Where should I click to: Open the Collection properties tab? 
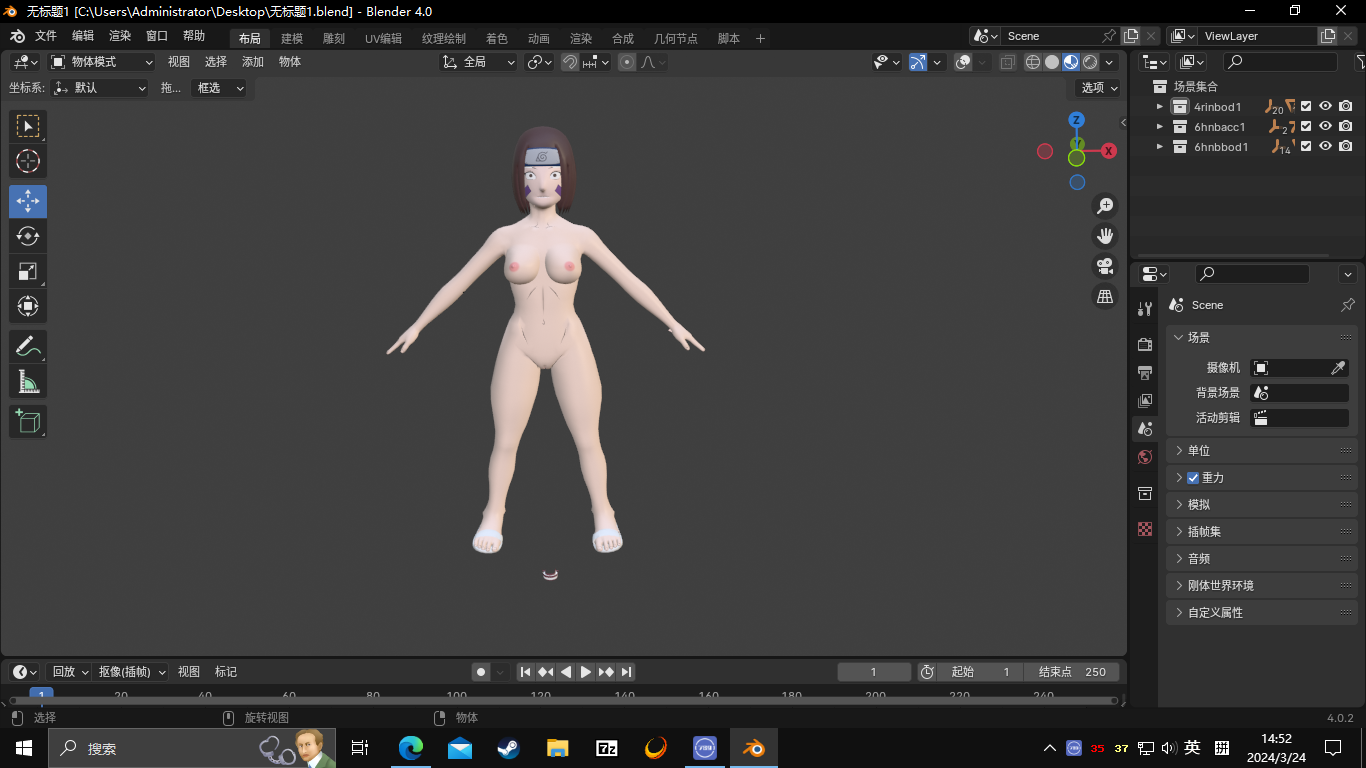(x=1145, y=493)
